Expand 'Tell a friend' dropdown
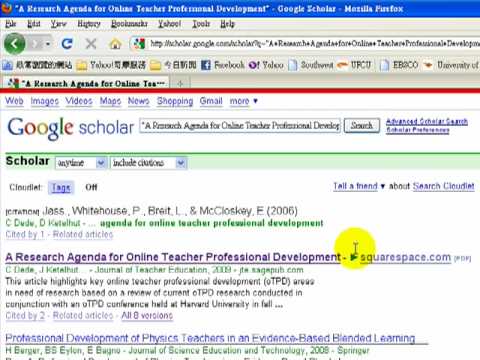 click(x=359, y=186)
